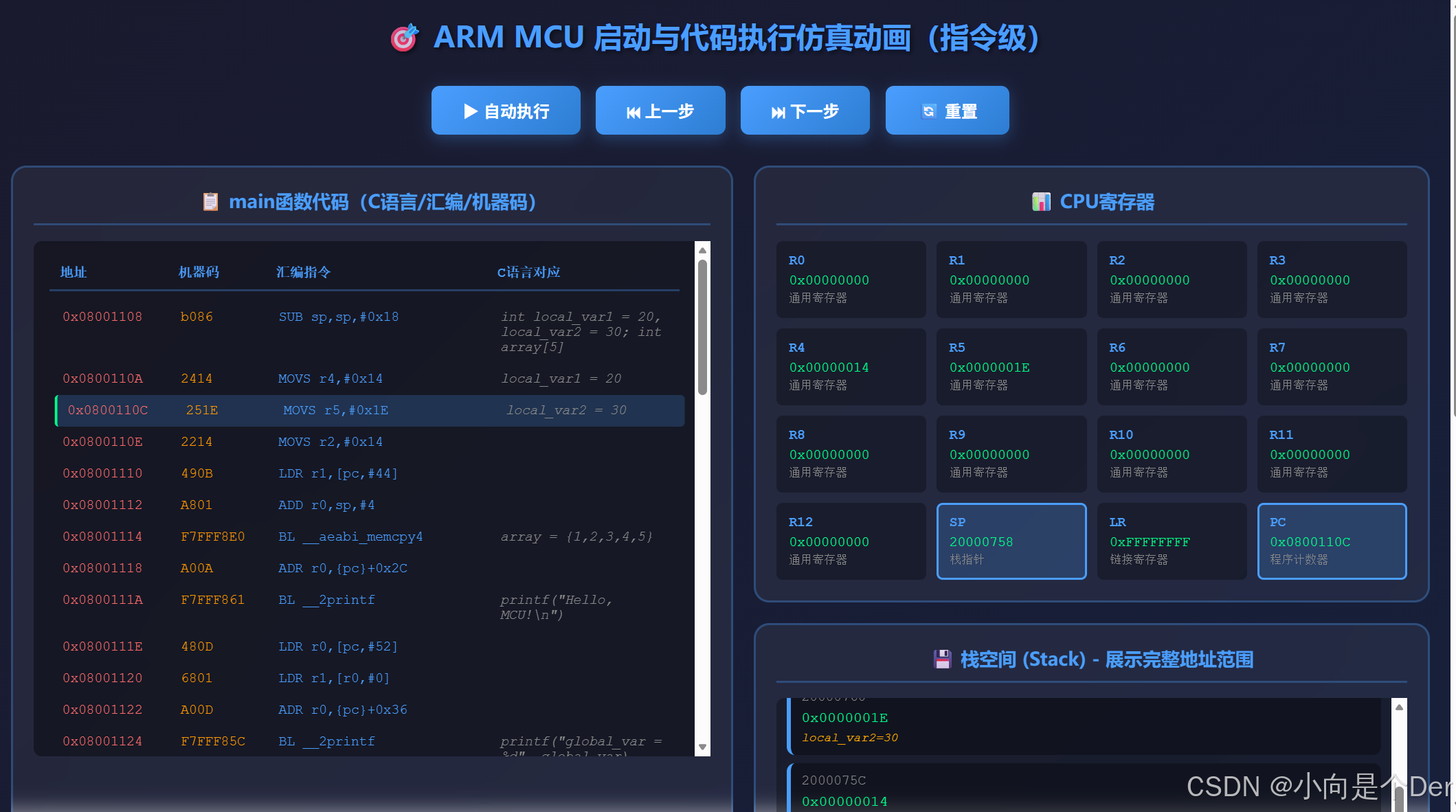1456x812 pixels.
Task: Advance with the 下一步 button
Action: click(x=805, y=111)
